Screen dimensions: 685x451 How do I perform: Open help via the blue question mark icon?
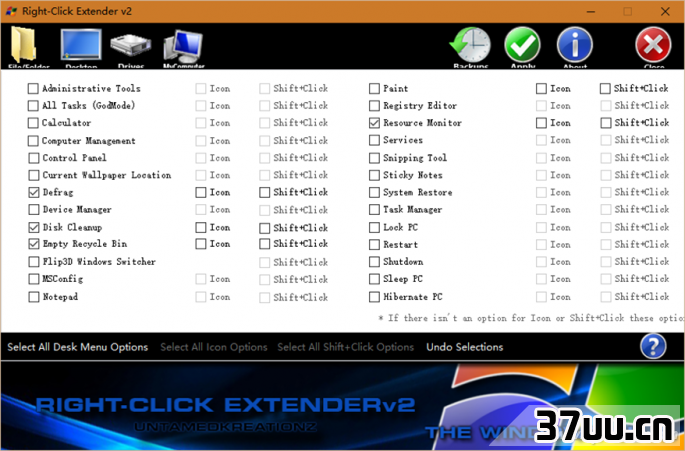tap(653, 347)
